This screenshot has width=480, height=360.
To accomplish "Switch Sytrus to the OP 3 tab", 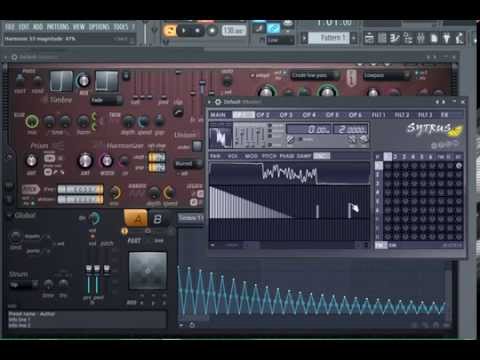I will point(286,115).
